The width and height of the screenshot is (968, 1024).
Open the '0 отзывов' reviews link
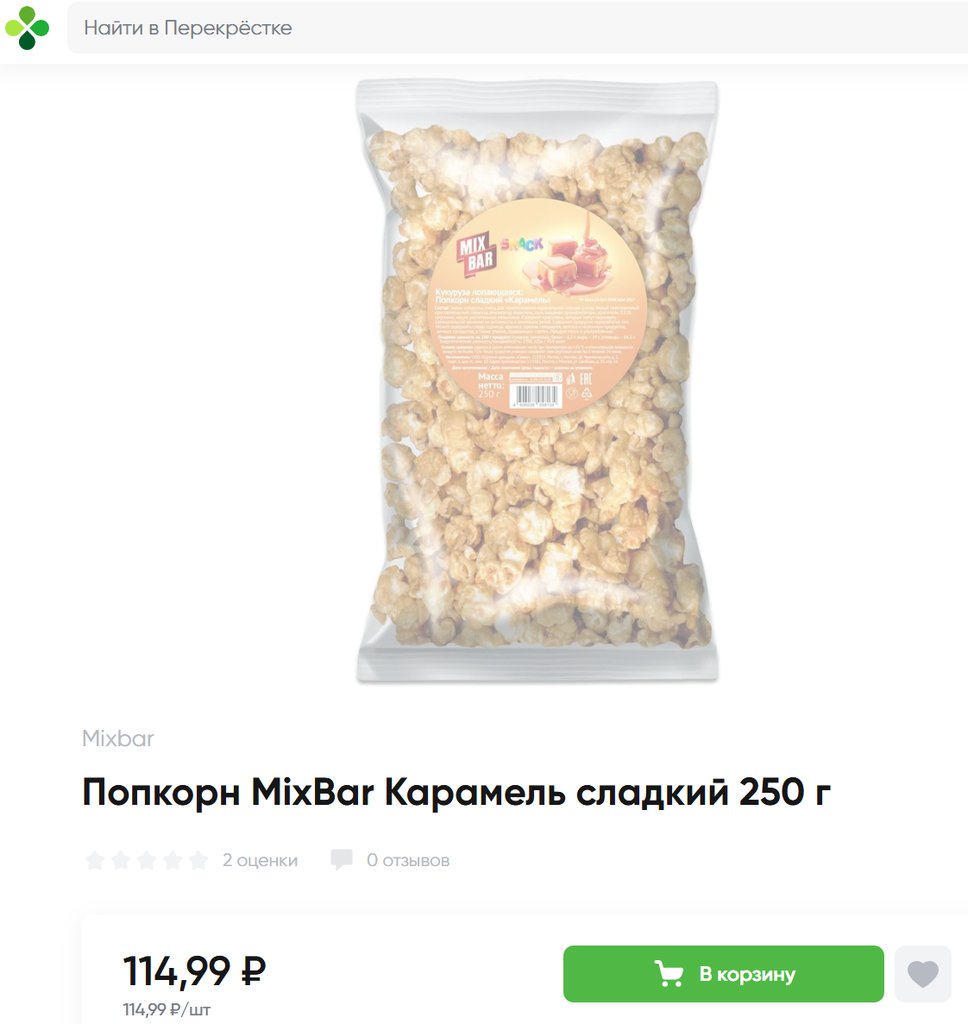click(x=408, y=860)
